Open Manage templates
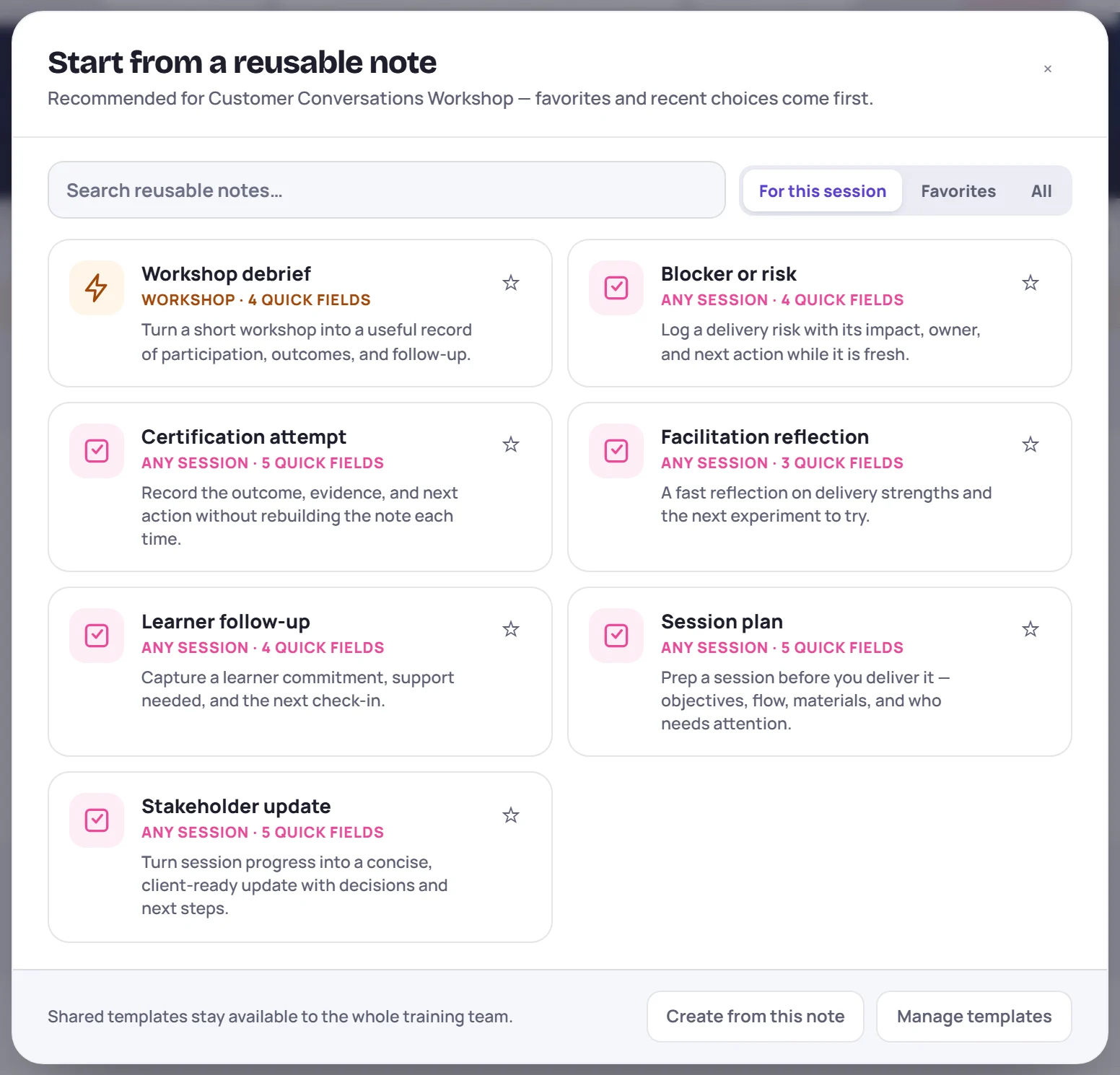Screen dimensions: 1120x1075 (x=974, y=1017)
